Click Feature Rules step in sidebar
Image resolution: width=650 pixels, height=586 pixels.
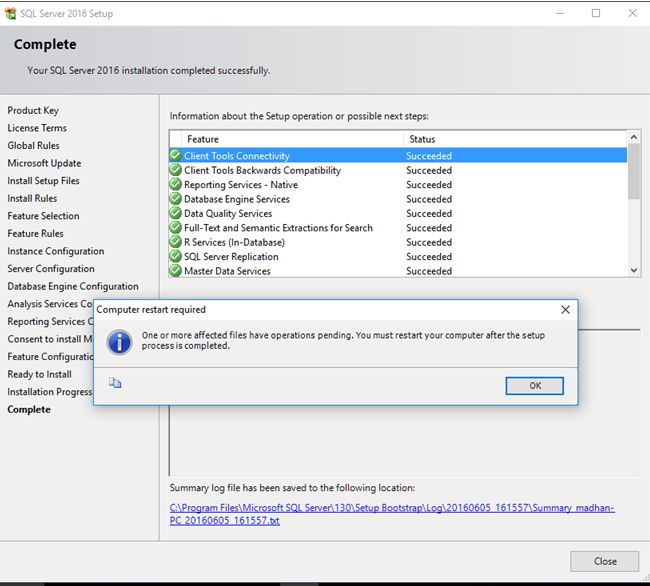[x=35, y=234]
